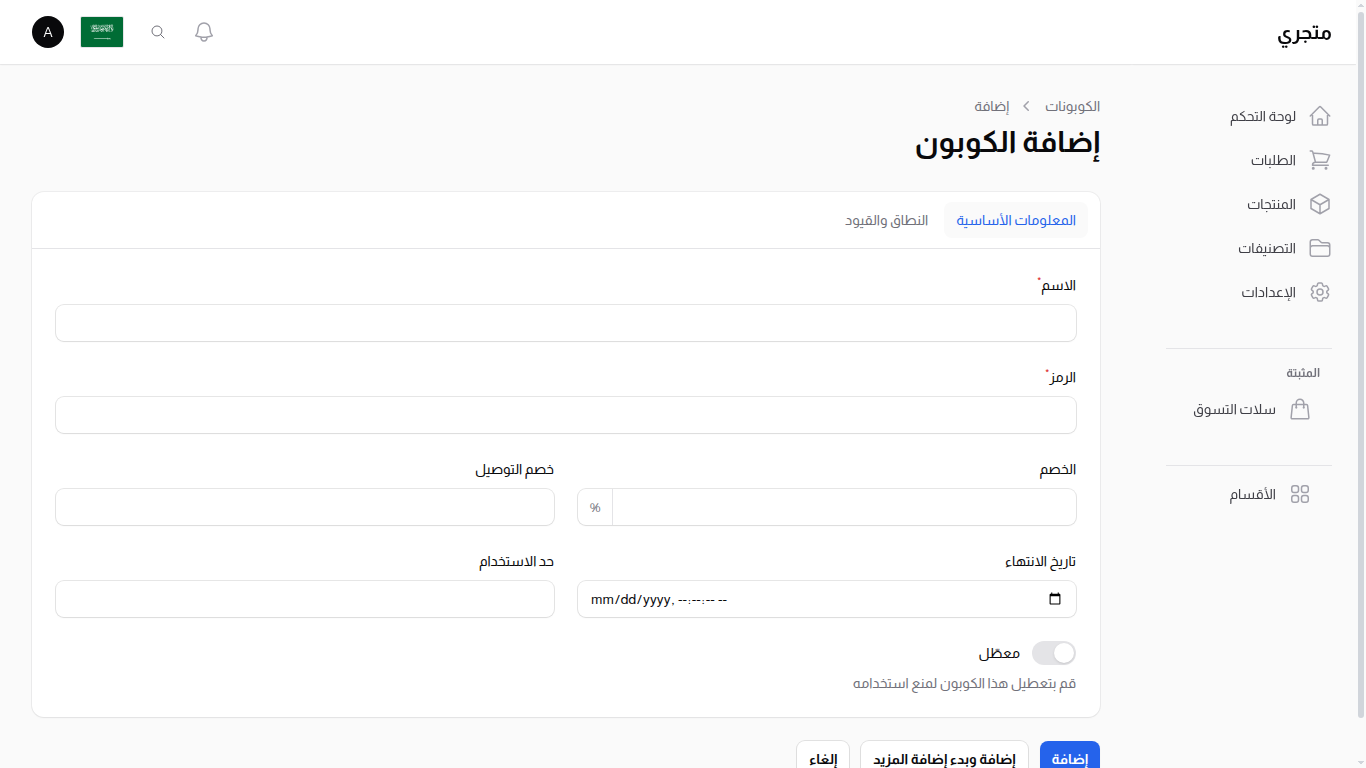Screen dimensions: 1366x768
Task: Select the الأقسام grid icon
Action: pyautogui.click(x=1300, y=493)
